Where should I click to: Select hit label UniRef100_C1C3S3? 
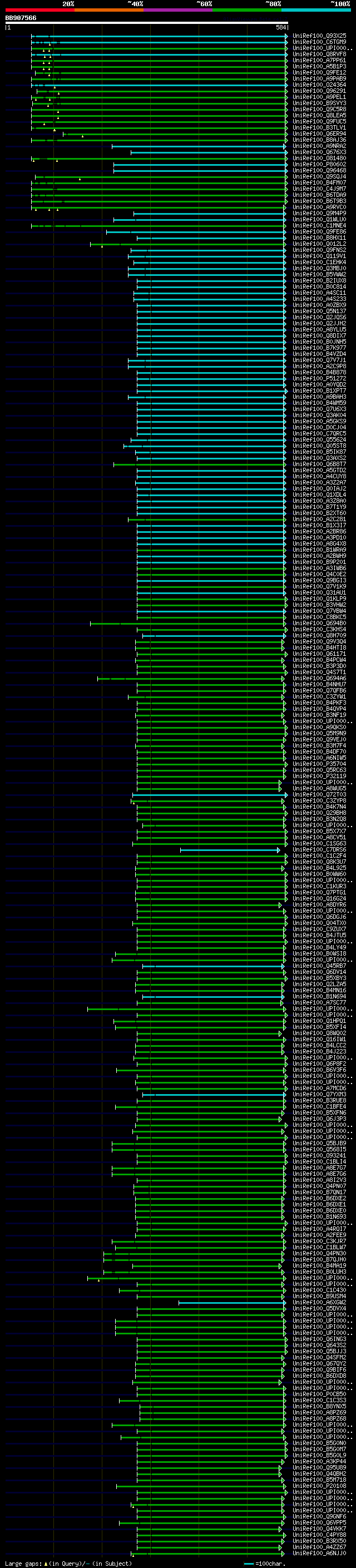click(x=319, y=1400)
